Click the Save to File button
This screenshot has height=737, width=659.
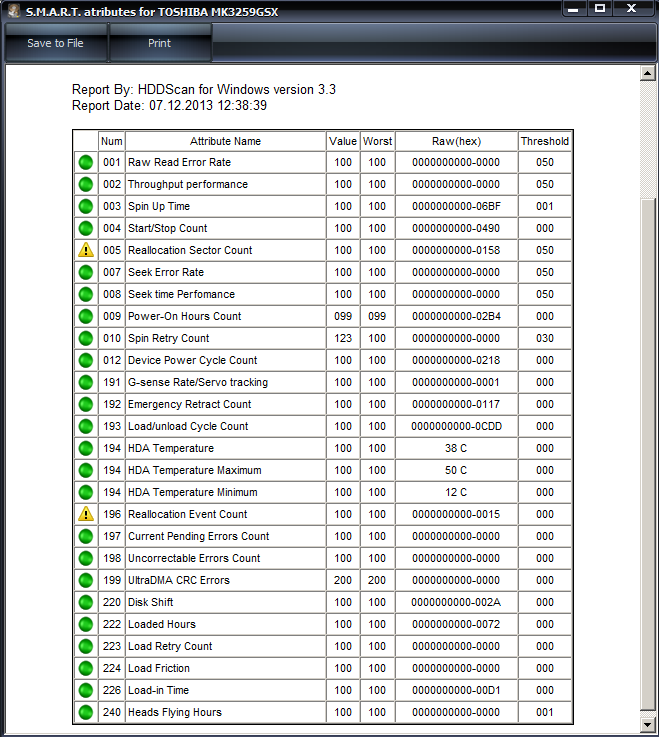(x=55, y=43)
